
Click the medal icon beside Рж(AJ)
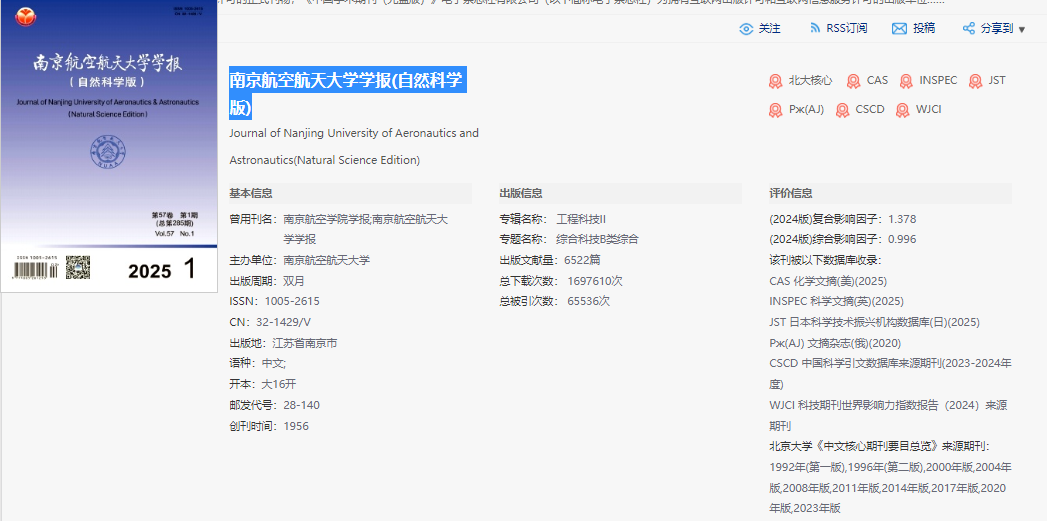tap(775, 110)
